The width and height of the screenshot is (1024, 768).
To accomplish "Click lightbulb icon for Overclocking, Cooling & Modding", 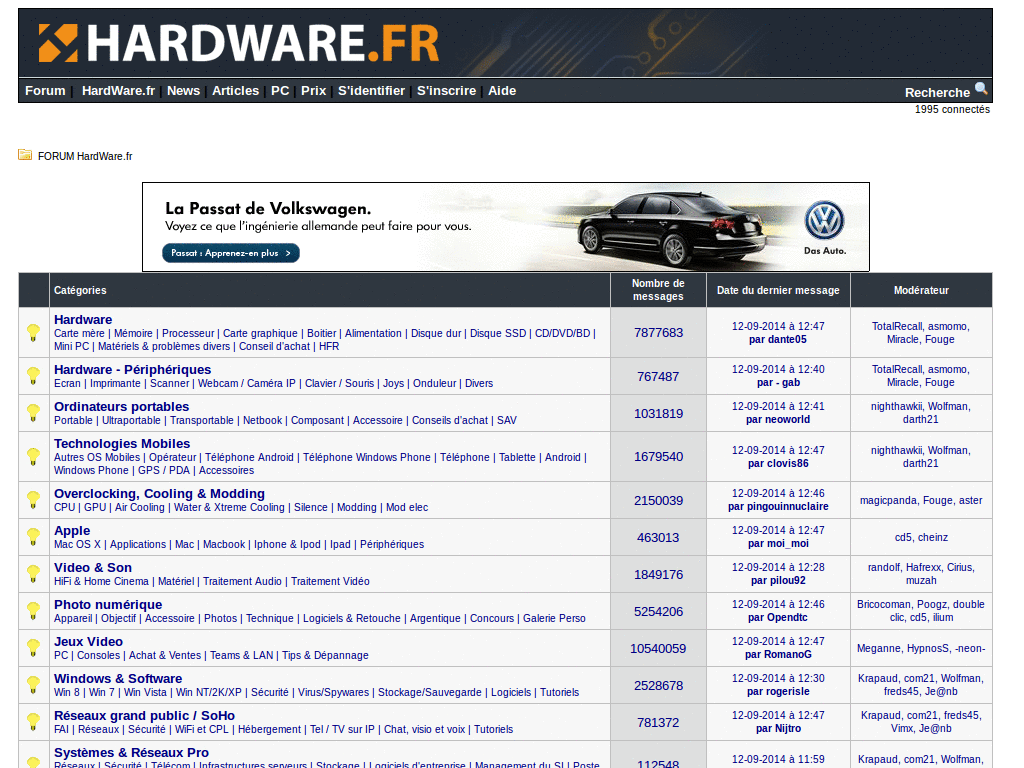I will (33, 500).
